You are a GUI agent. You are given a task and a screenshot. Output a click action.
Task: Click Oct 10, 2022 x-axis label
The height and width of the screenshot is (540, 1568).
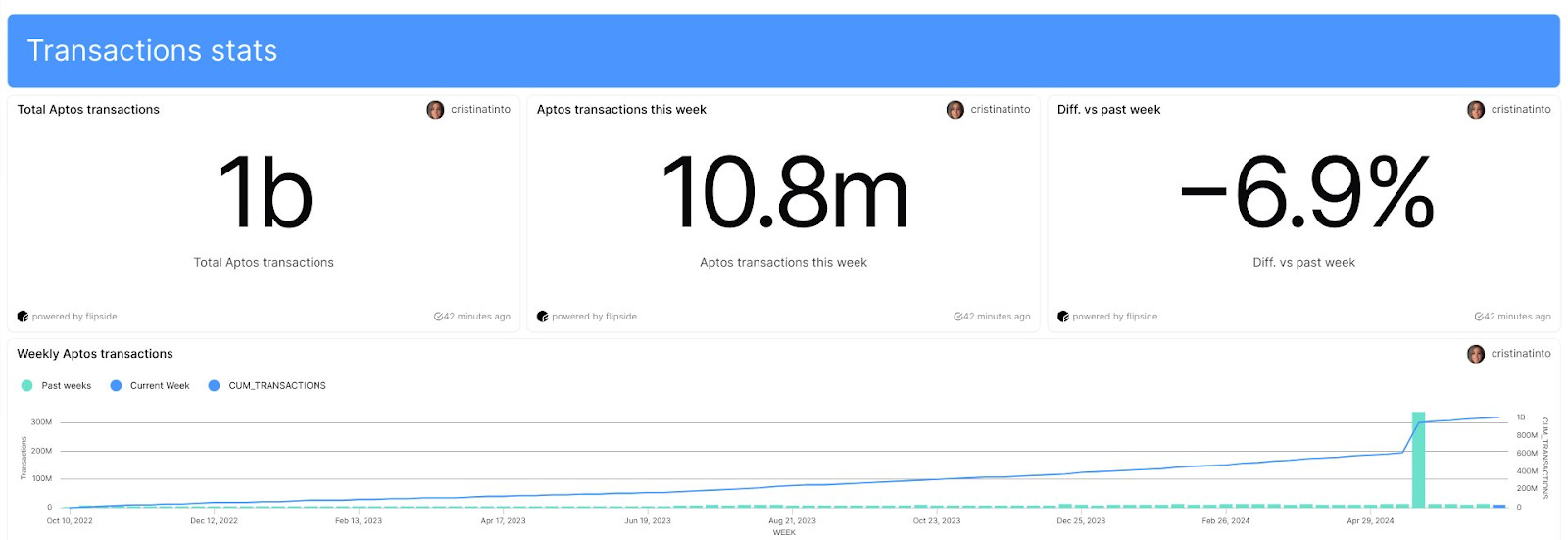pyautogui.click(x=70, y=521)
